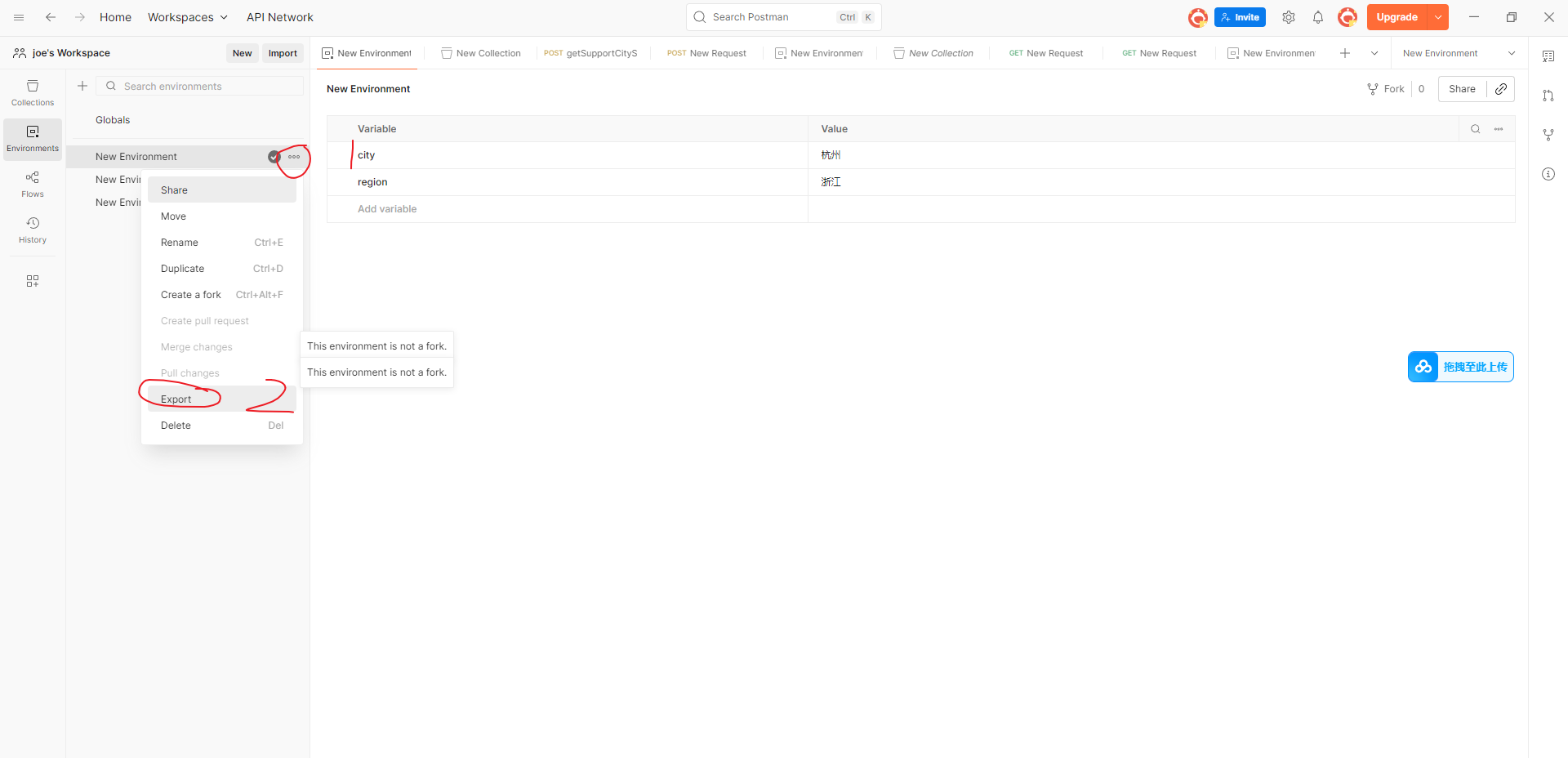This screenshot has width=1568, height=758.
Task: Copy environment link icon beside Share
Action: pos(1501,89)
